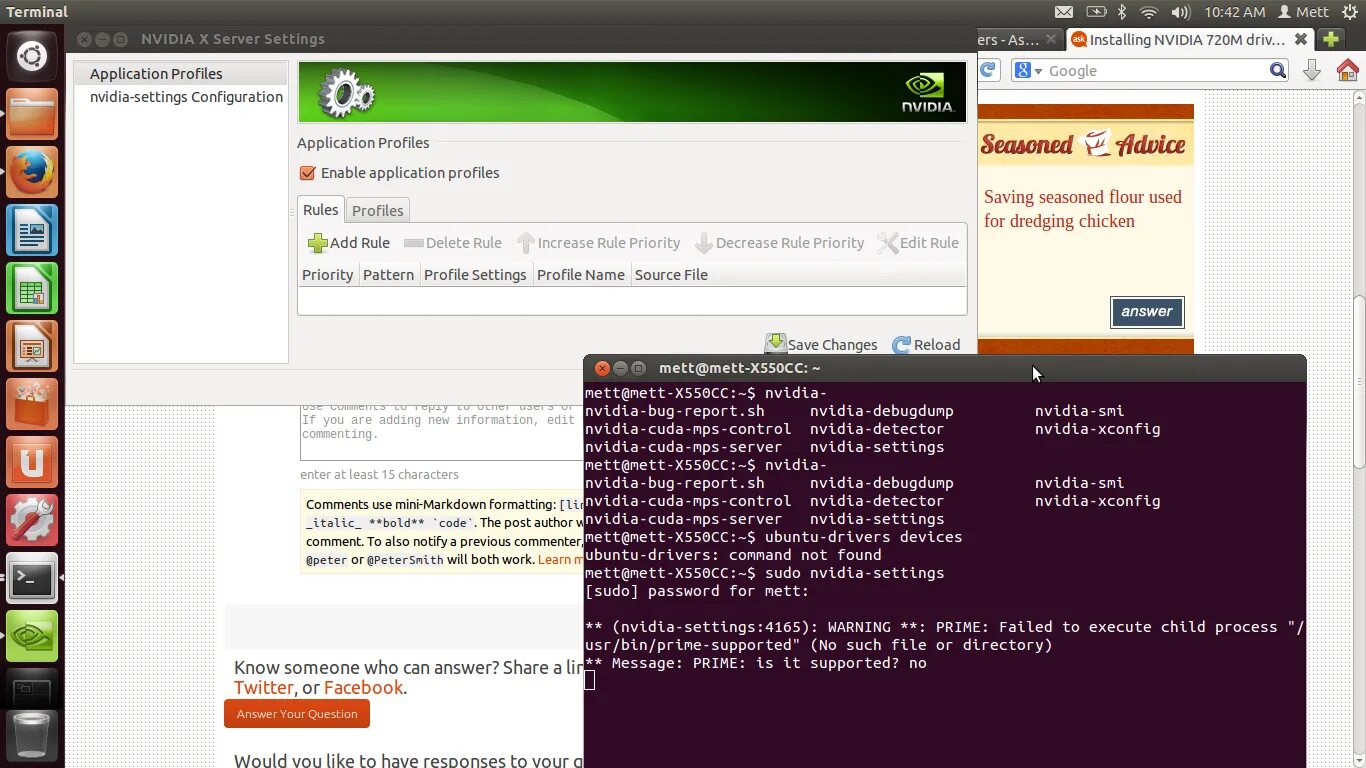Select Application Profiles in the sidebar
Screen dimensions: 1366x768
point(181,74)
